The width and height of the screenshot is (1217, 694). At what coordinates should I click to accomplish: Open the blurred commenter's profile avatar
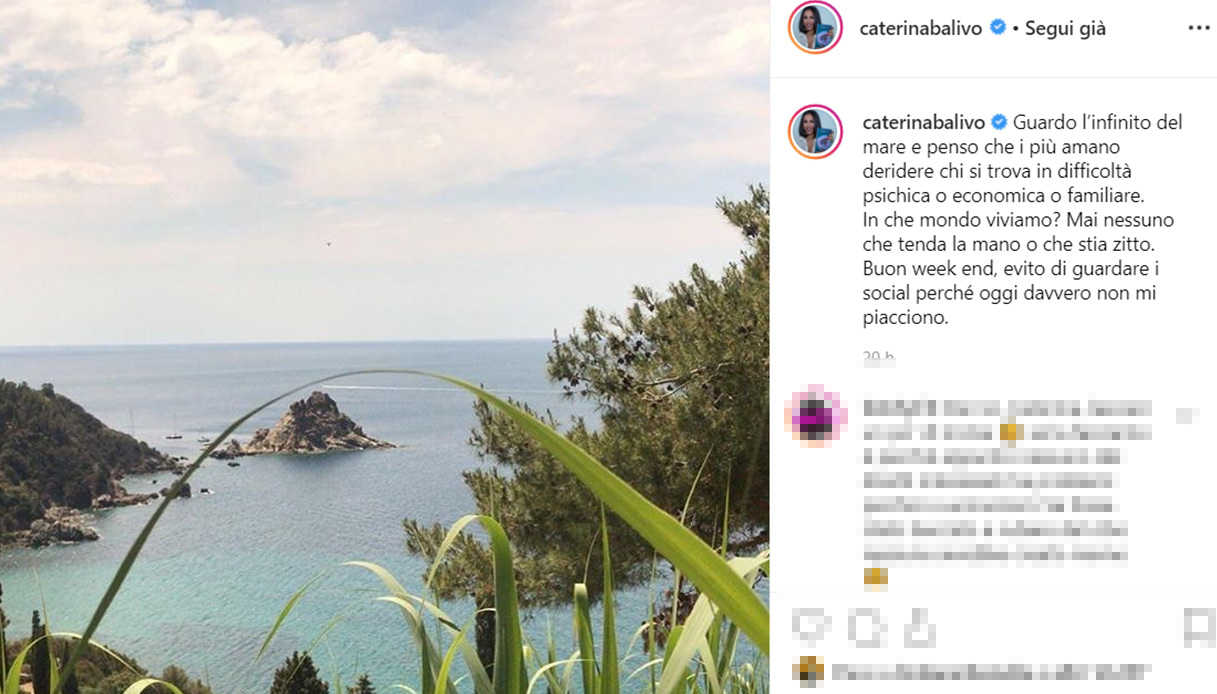(816, 414)
